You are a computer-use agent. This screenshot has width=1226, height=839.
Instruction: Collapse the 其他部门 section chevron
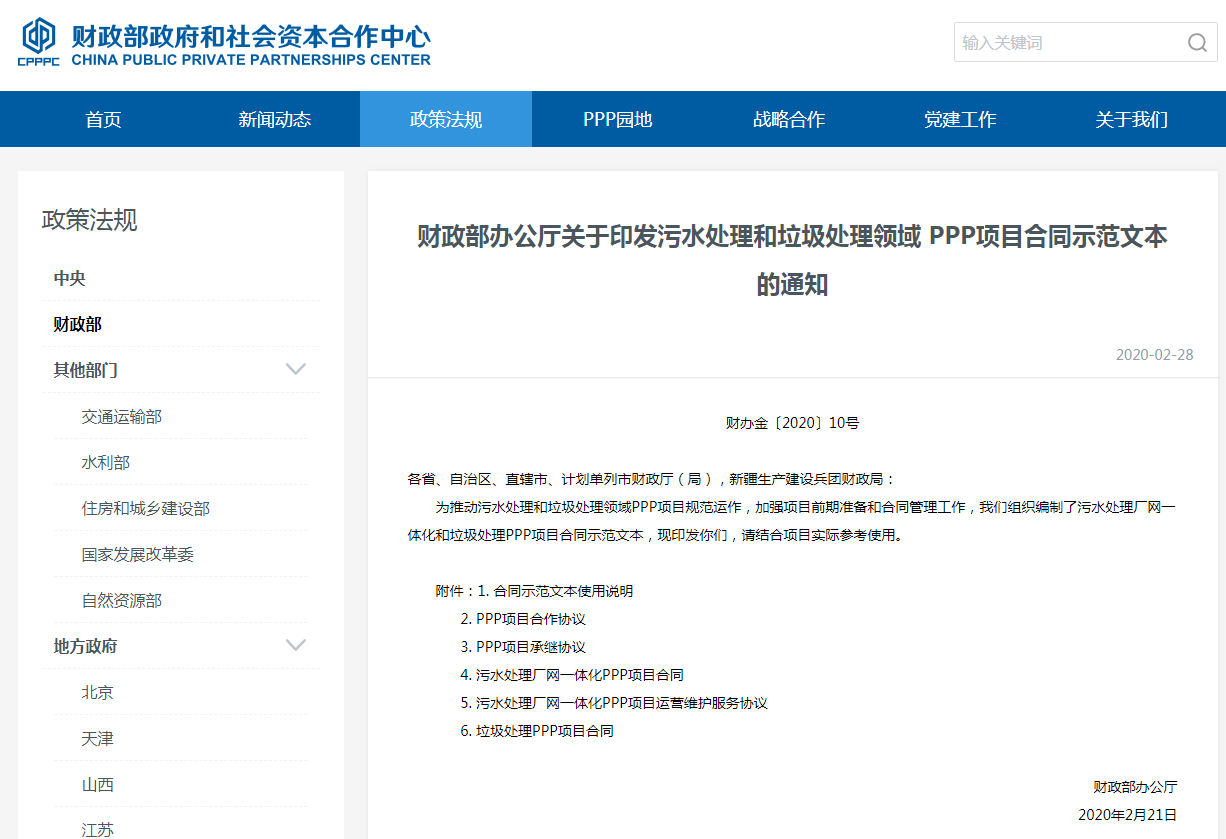coord(296,370)
